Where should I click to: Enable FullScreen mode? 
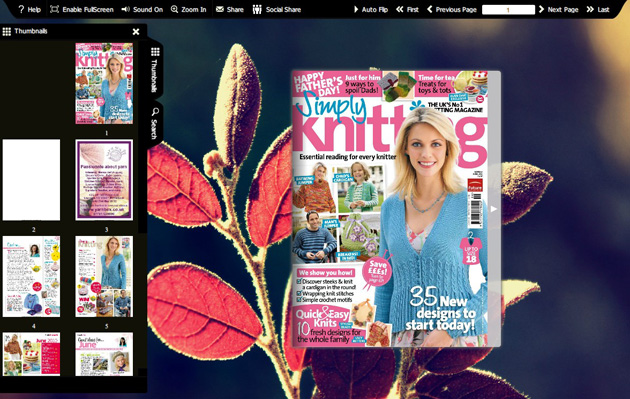[x=82, y=9]
